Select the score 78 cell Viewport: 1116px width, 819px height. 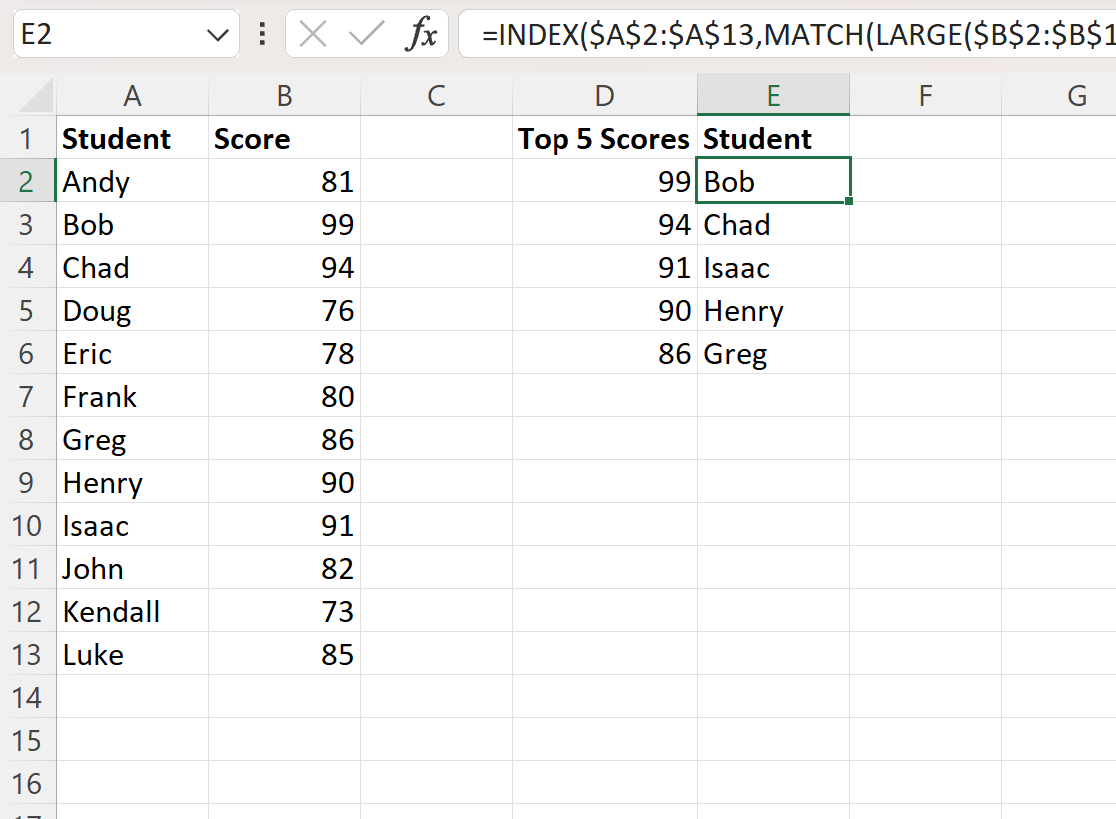pyautogui.click(x=285, y=354)
